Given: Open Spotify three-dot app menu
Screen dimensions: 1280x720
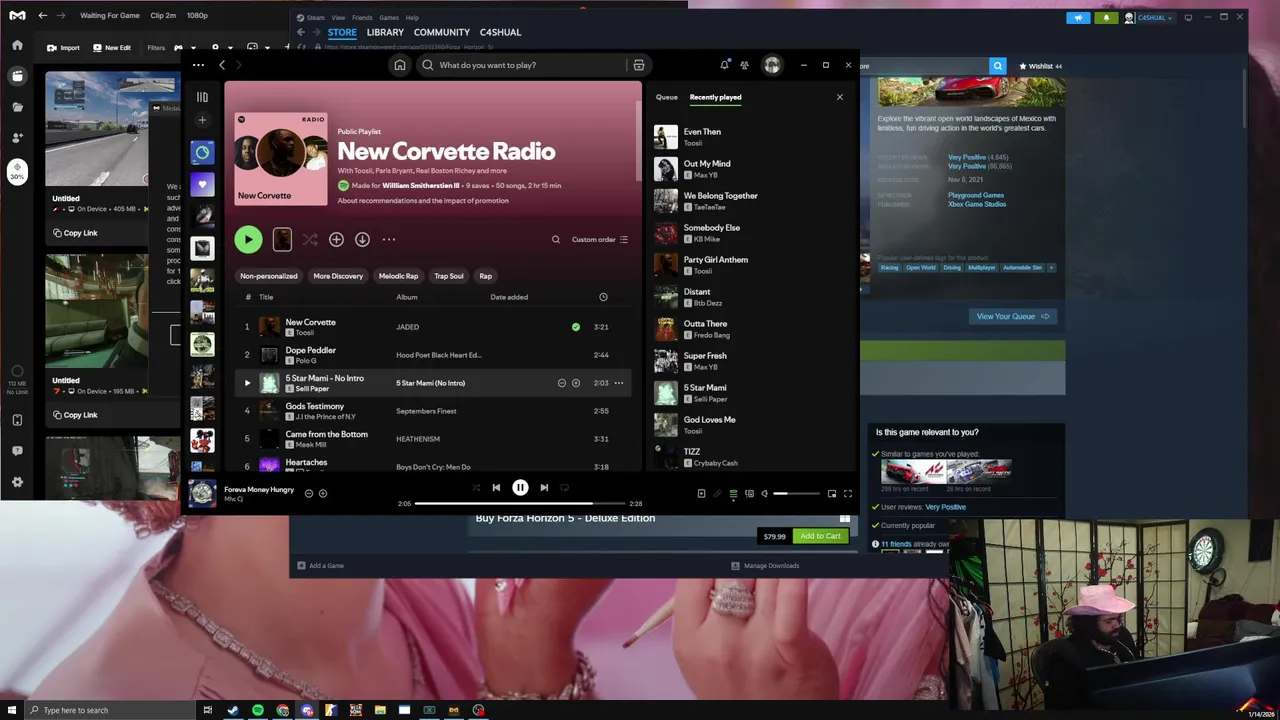Looking at the screenshot, I should click(198, 65).
